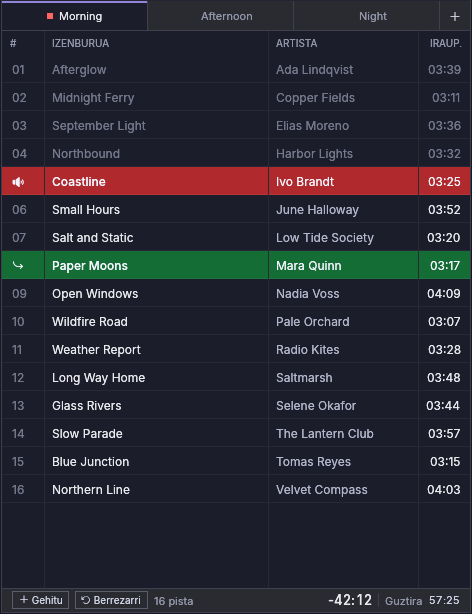Click the artist Nadia Voss

tap(307, 294)
